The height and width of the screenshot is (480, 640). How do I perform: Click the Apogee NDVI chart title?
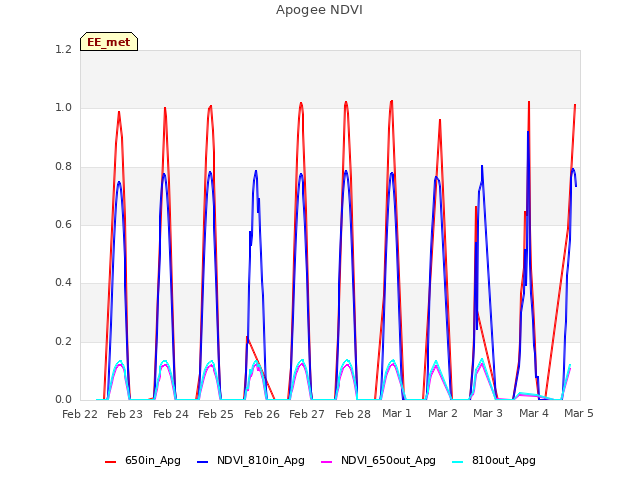click(x=319, y=10)
